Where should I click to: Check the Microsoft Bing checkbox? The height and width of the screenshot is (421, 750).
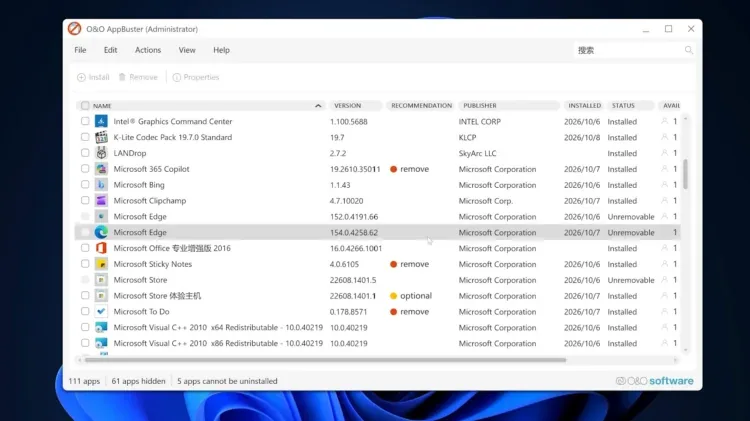85,184
